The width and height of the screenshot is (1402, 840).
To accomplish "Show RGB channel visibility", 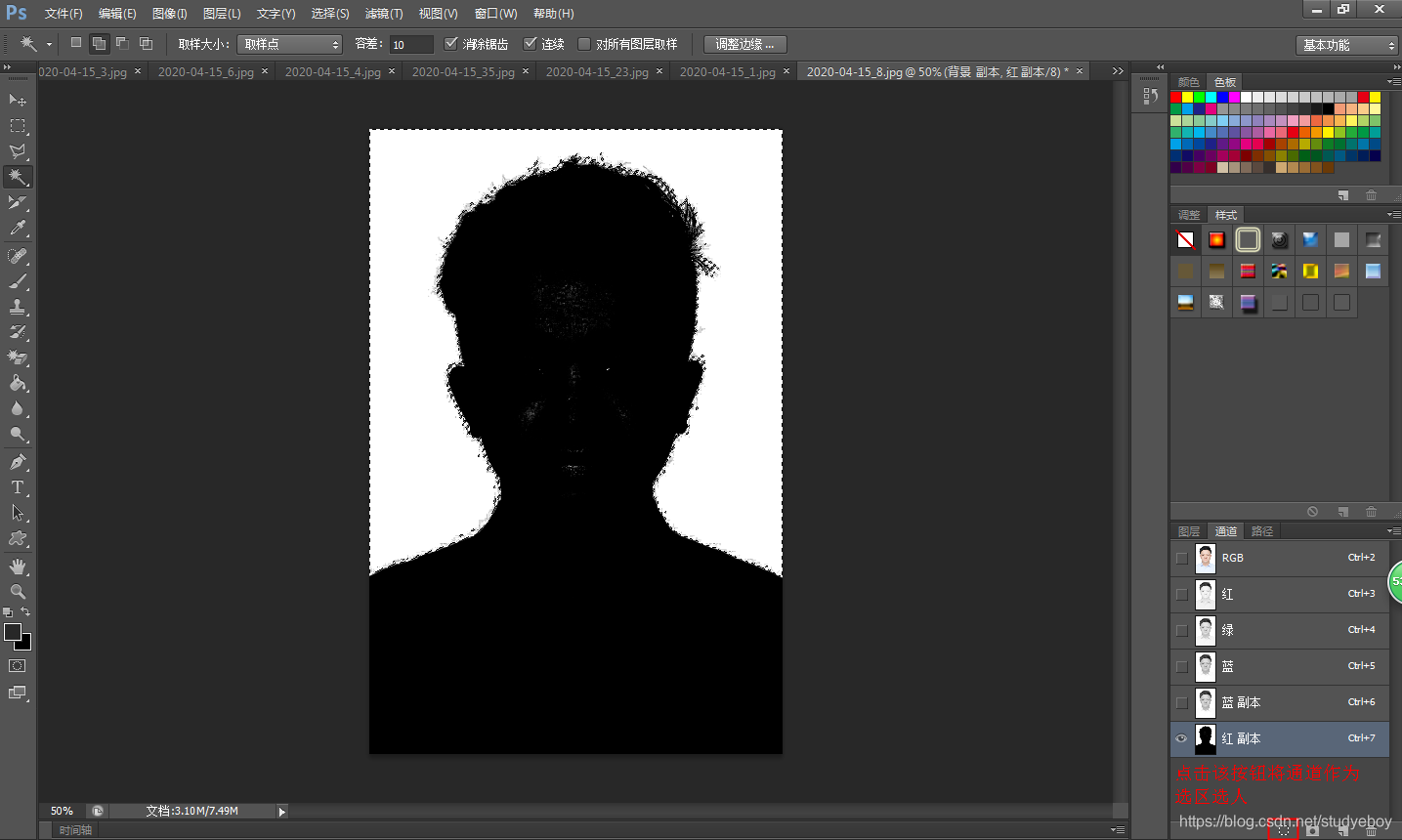I will pos(1182,558).
